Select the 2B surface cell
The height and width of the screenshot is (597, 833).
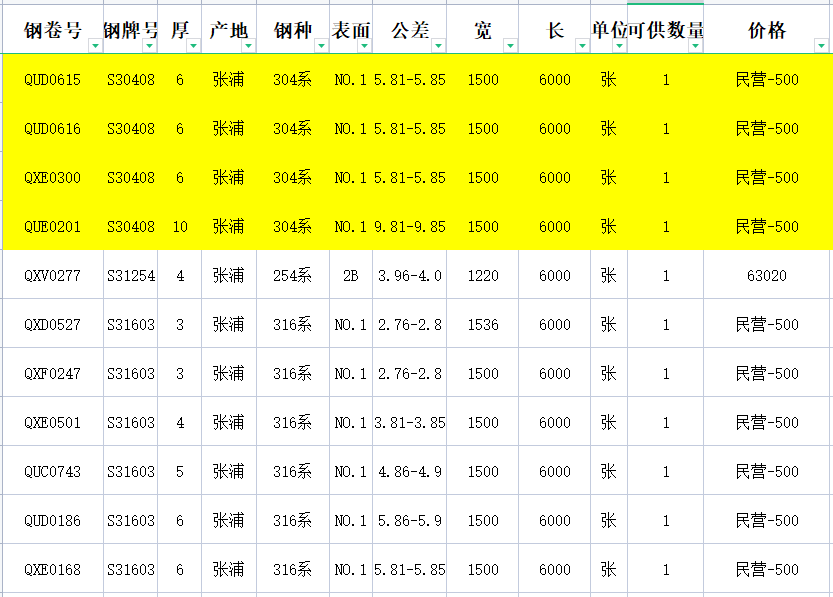point(351,276)
